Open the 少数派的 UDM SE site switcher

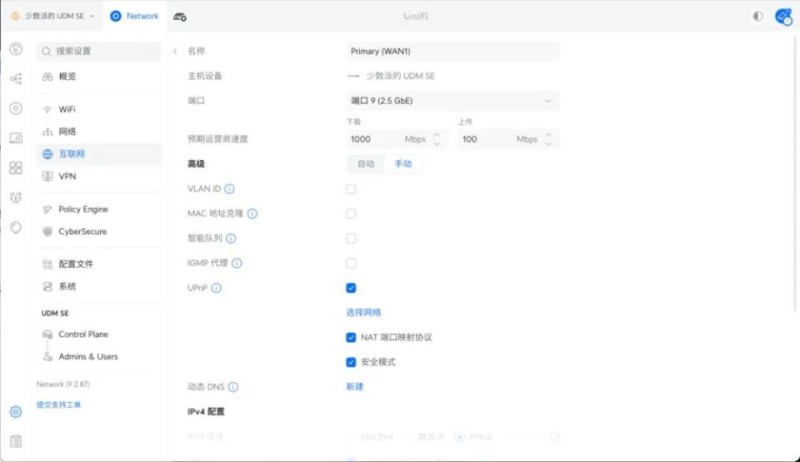pyautogui.click(x=52, y=16)
